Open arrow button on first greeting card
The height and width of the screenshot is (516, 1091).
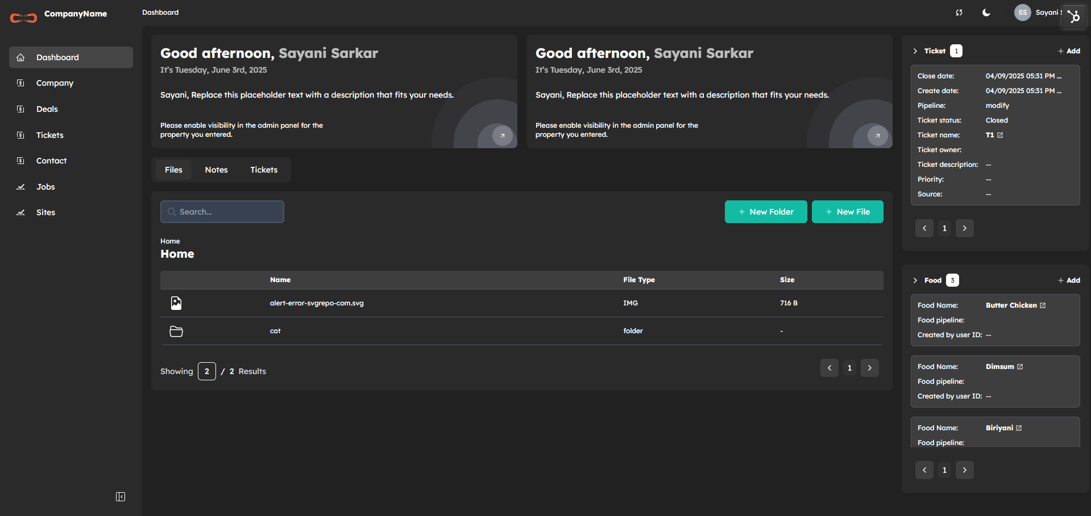pos(502,136)
